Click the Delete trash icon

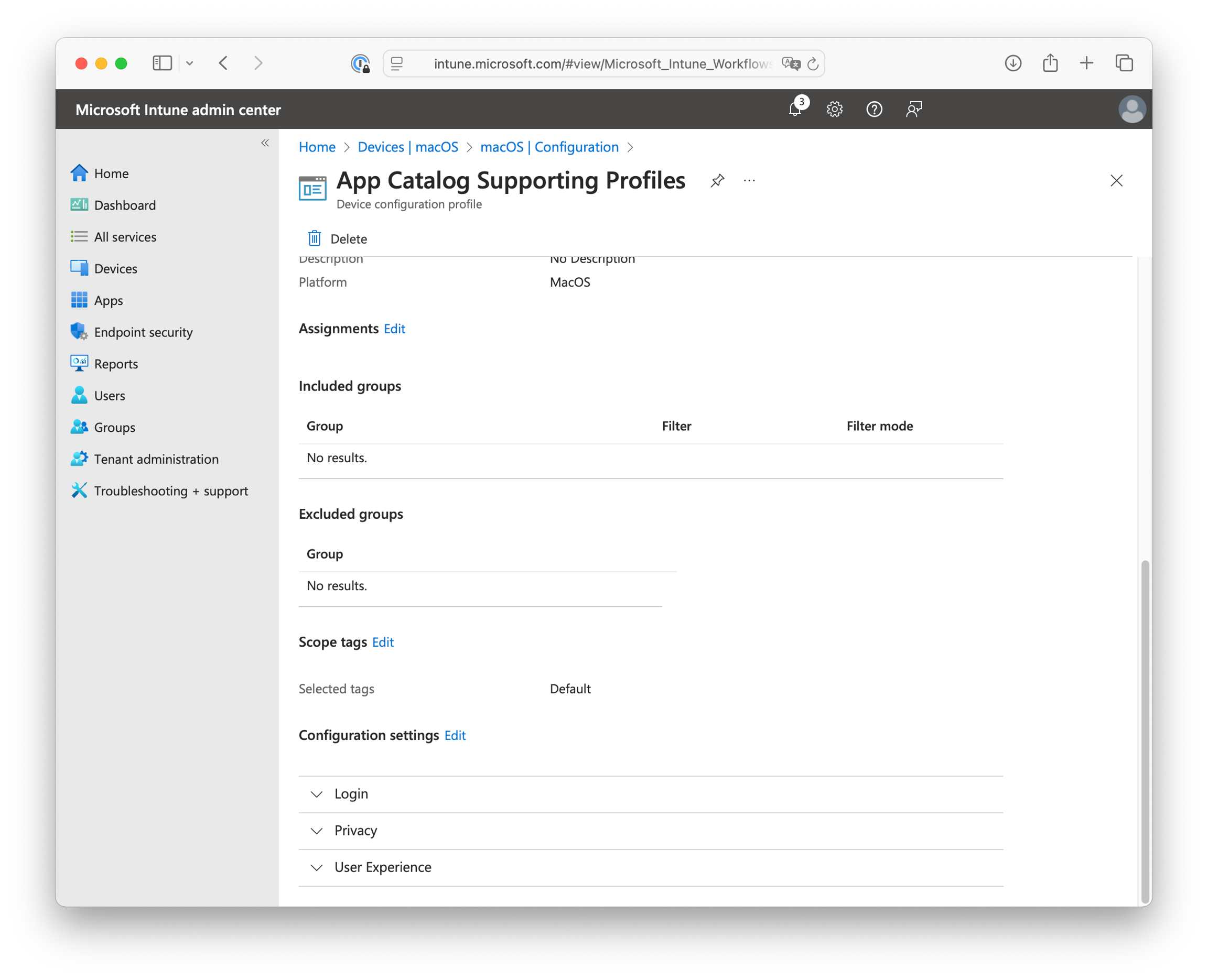pos(315,238)
